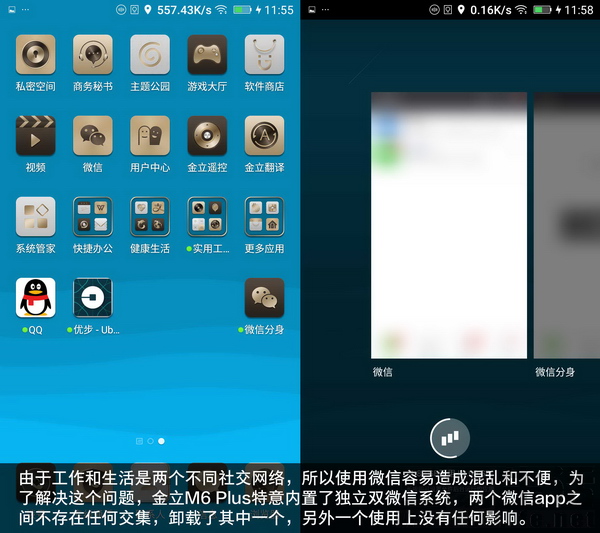Tap WiFi icon in left status bar
The image size is (600, 533).
coord(221,10)
